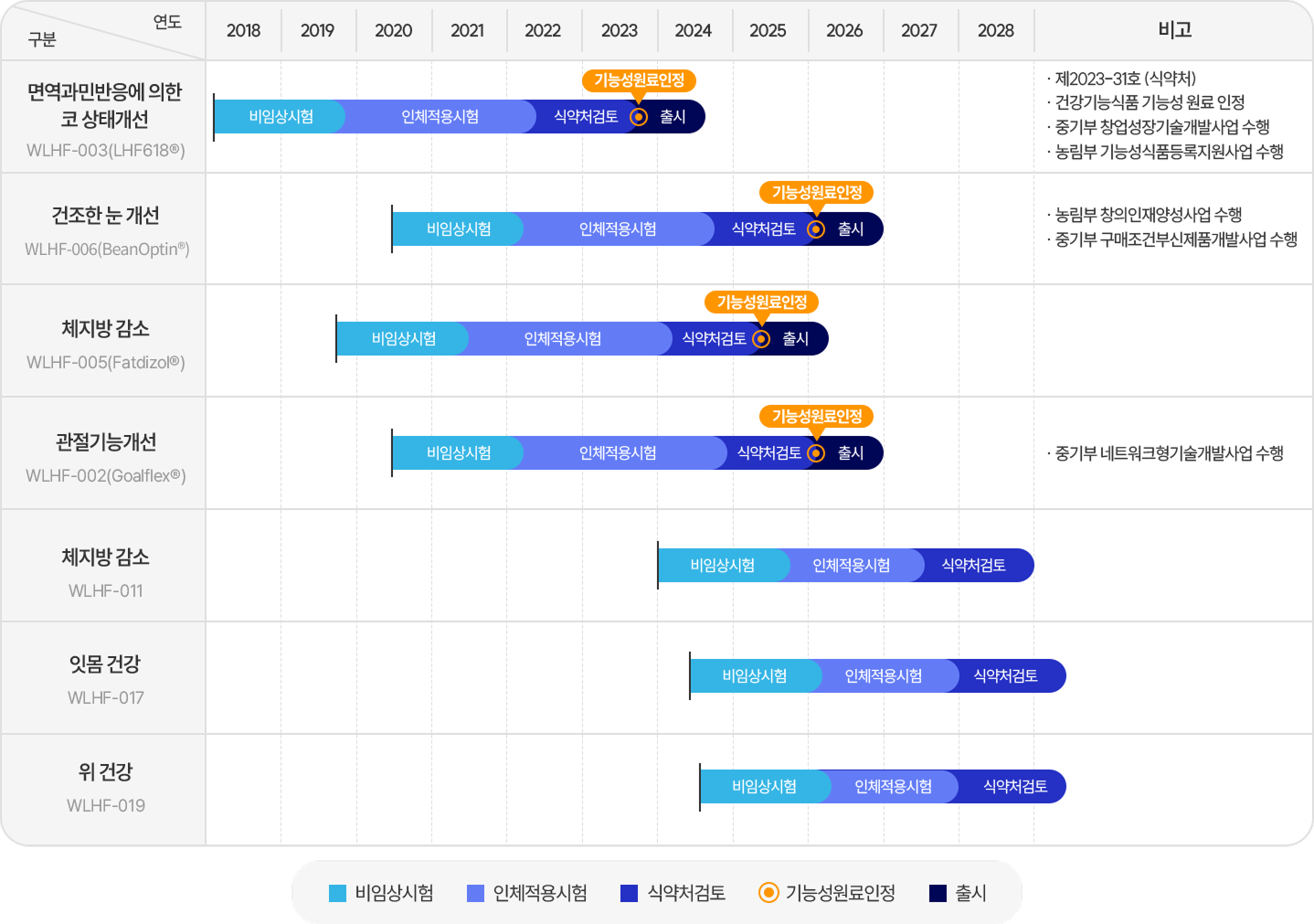The height and width of the screenshot is (924, 1314).
Task: Click the 기능성원료인정 circle icon in the legend
Action: (769, 893)
